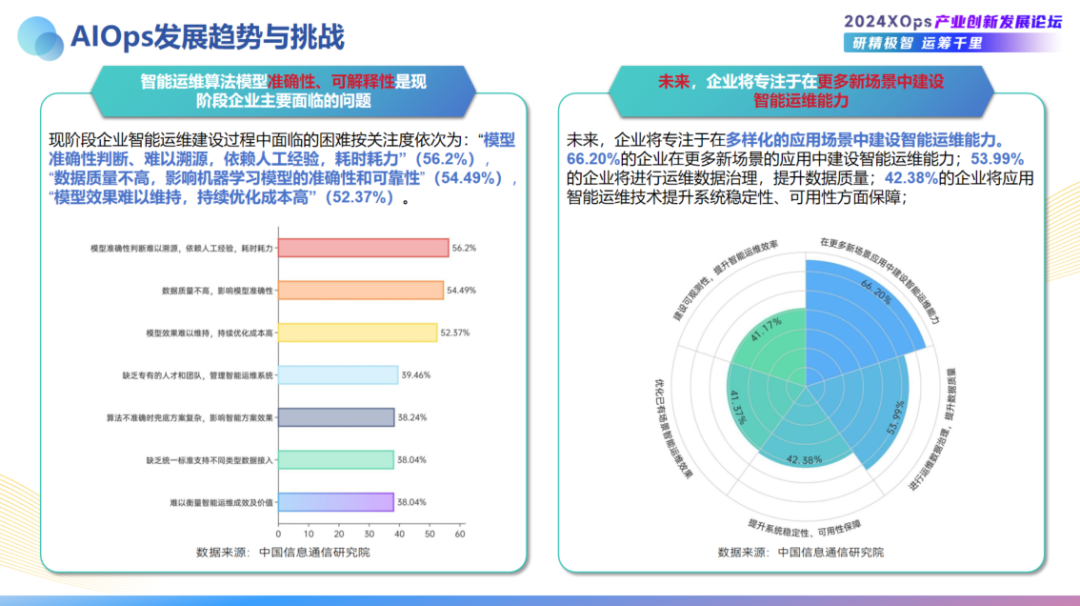Click polar label "建设可观测性，提升智能运维效率"
The width and height of the screenshot is (1080, 606).
tap(725, 280)
